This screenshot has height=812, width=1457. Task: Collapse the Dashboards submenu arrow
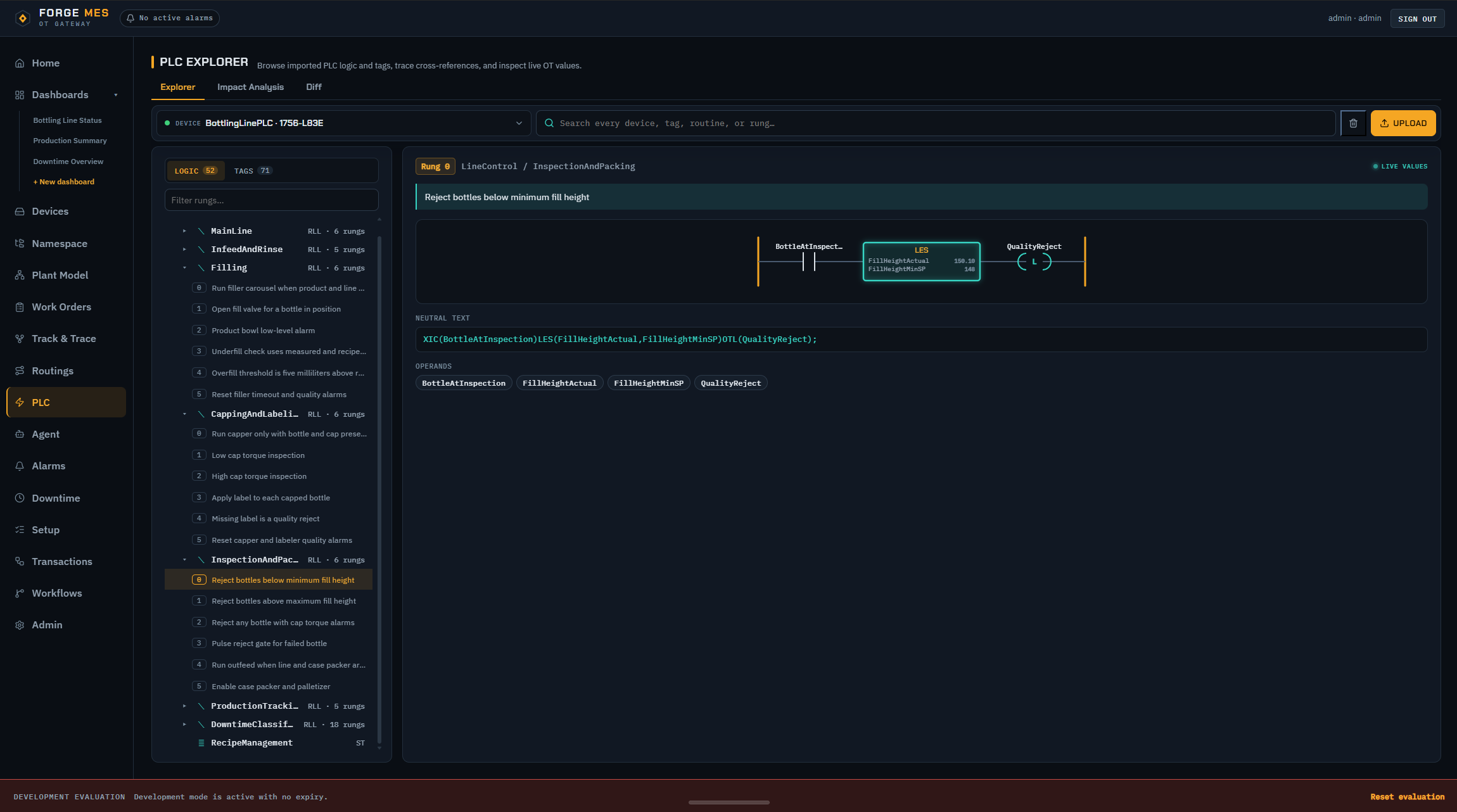116,95
